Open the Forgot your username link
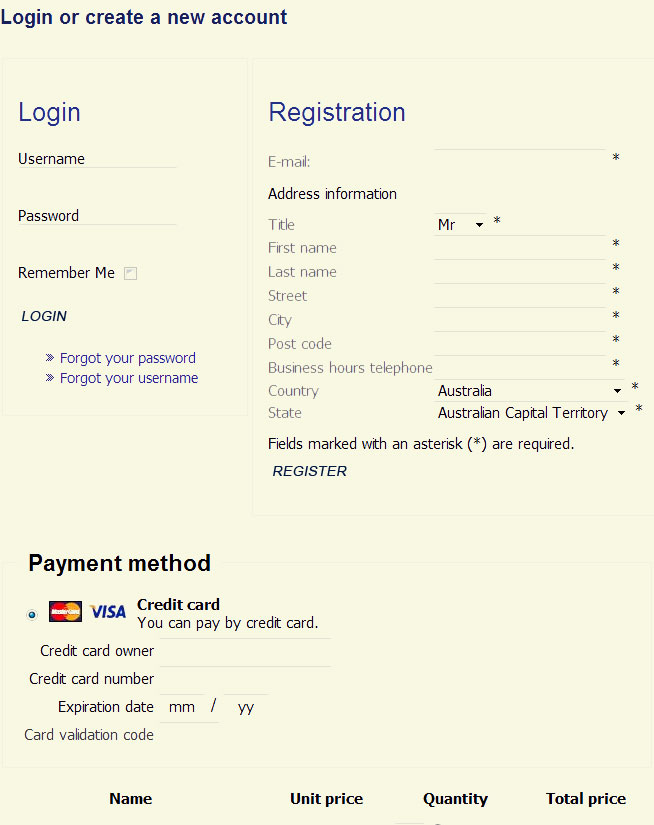Screen dimensions: 654x825 pyautogui.click(x=129, y=378)
